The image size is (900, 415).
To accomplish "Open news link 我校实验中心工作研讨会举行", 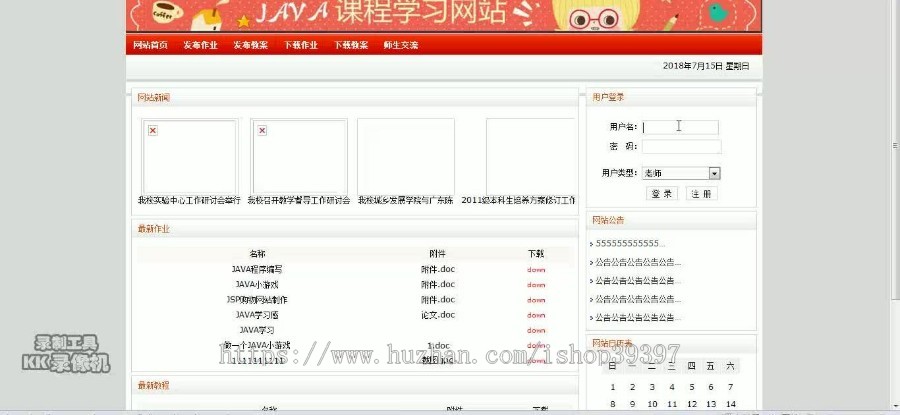I will tap(189, 200).
